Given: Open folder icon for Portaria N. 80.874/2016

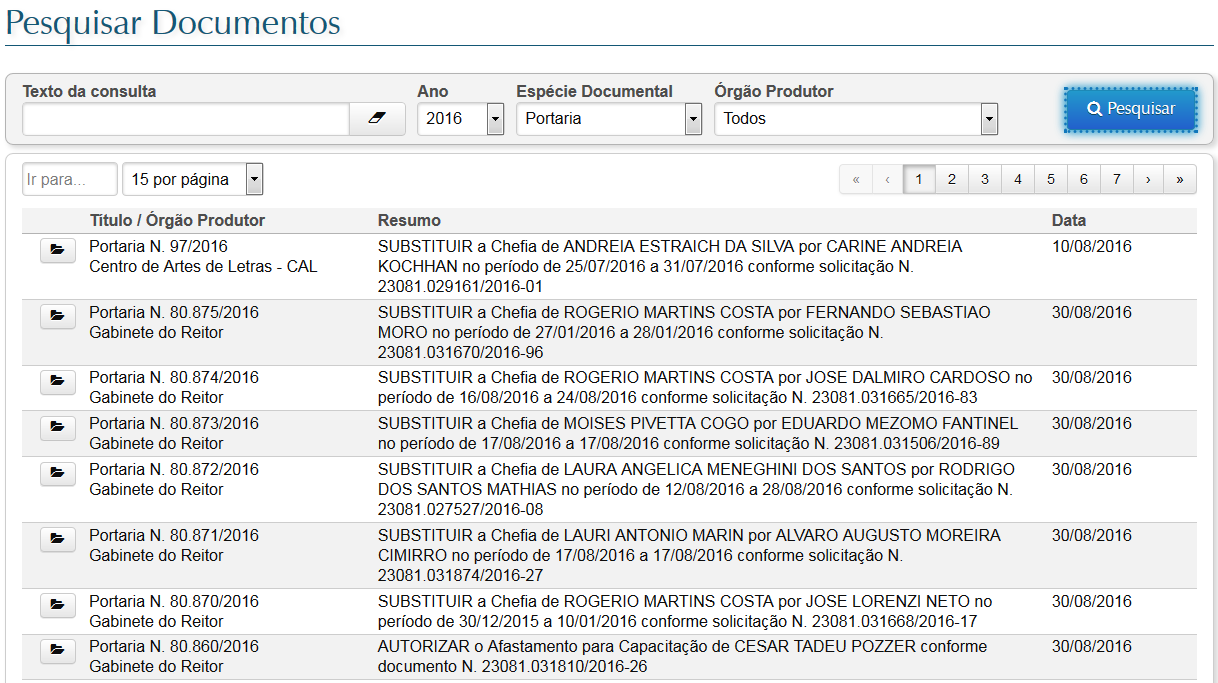Looking at the screenshot, I should (x=57, y=381).
